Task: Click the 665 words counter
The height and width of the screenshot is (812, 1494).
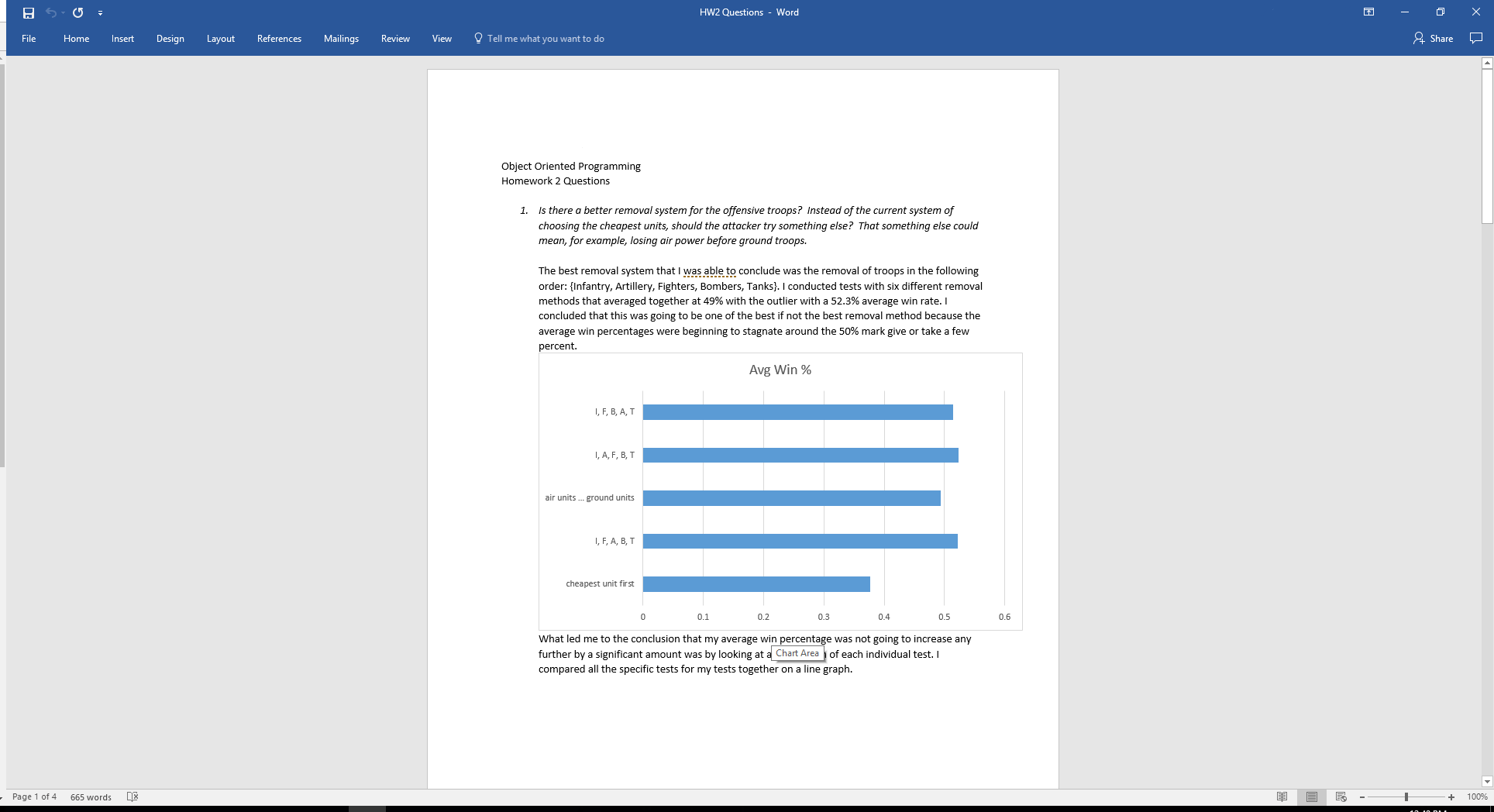Action: click(91, 797)
